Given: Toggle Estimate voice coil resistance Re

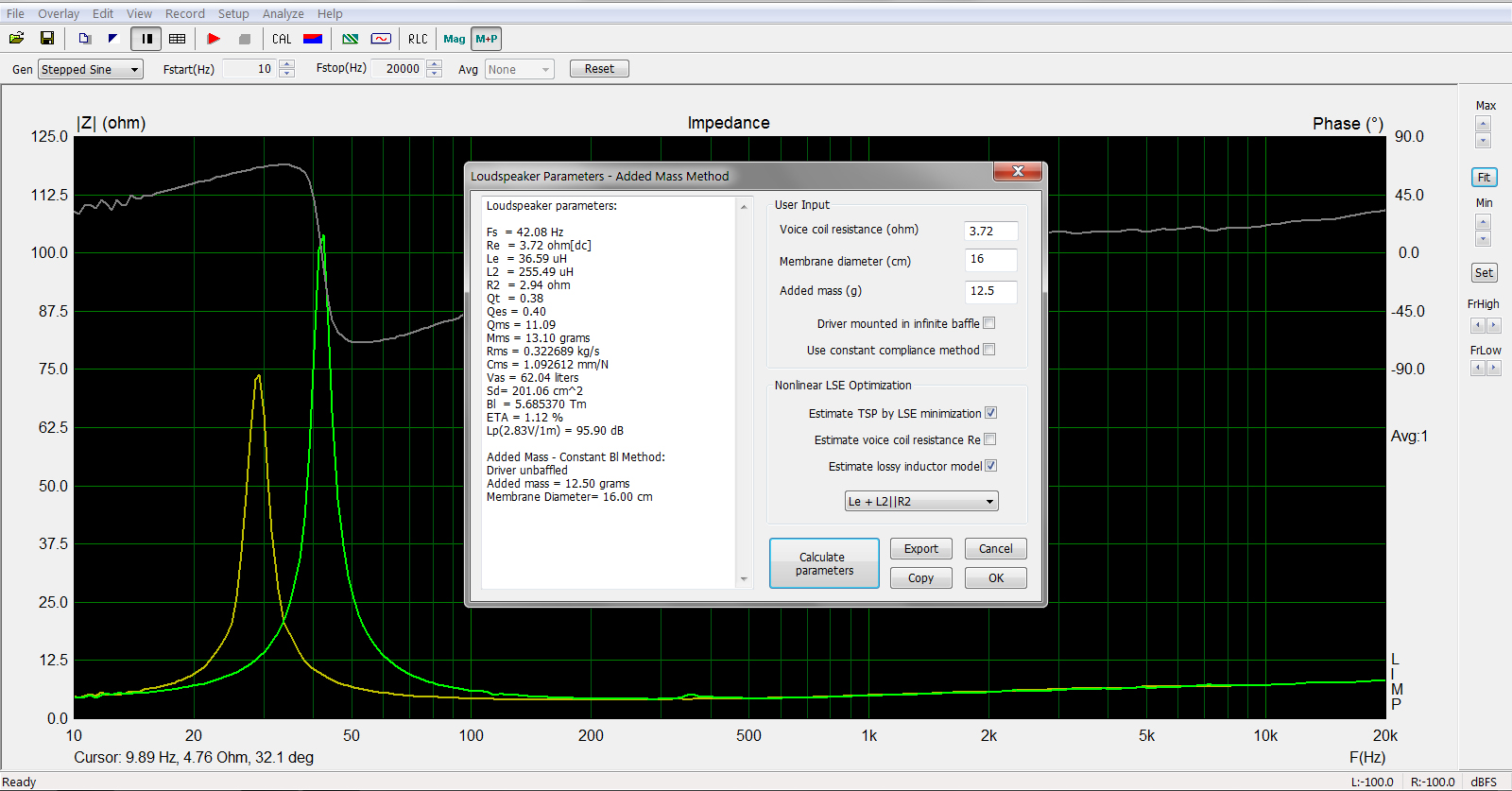Looking at the screenshot, I should coord(990,439).
